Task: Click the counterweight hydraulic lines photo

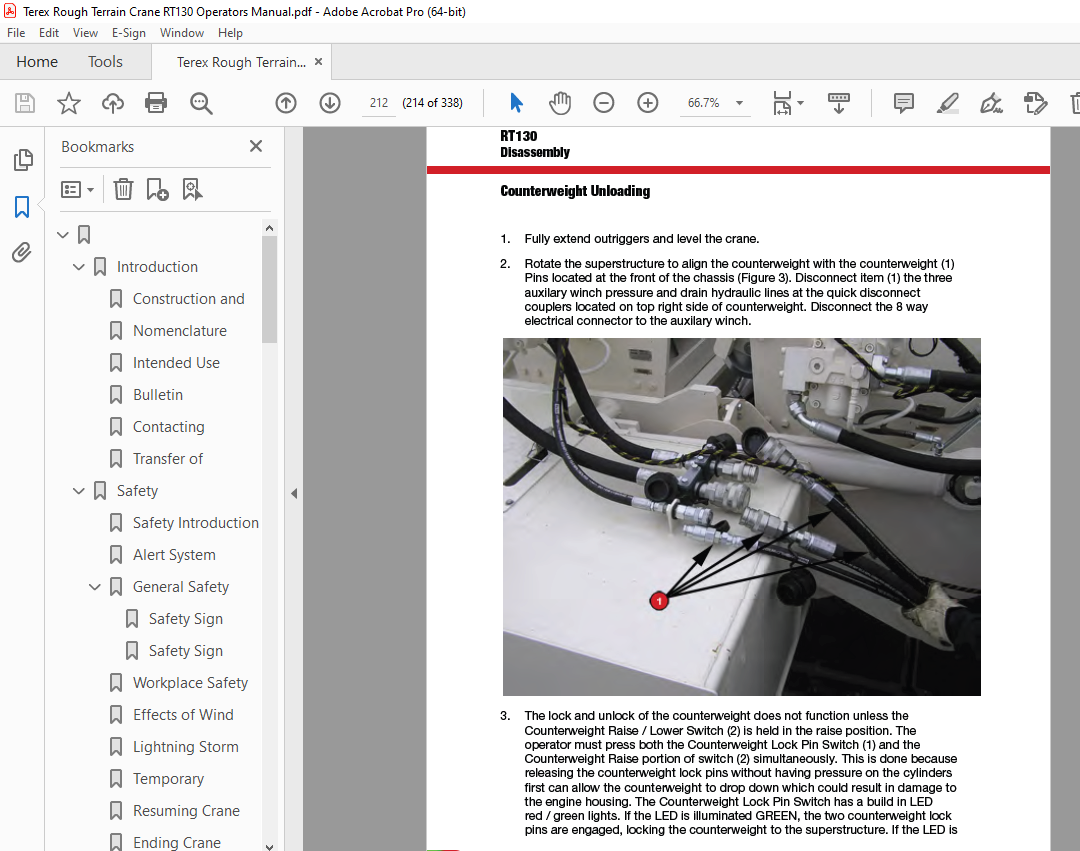Action: click(741, 516)
